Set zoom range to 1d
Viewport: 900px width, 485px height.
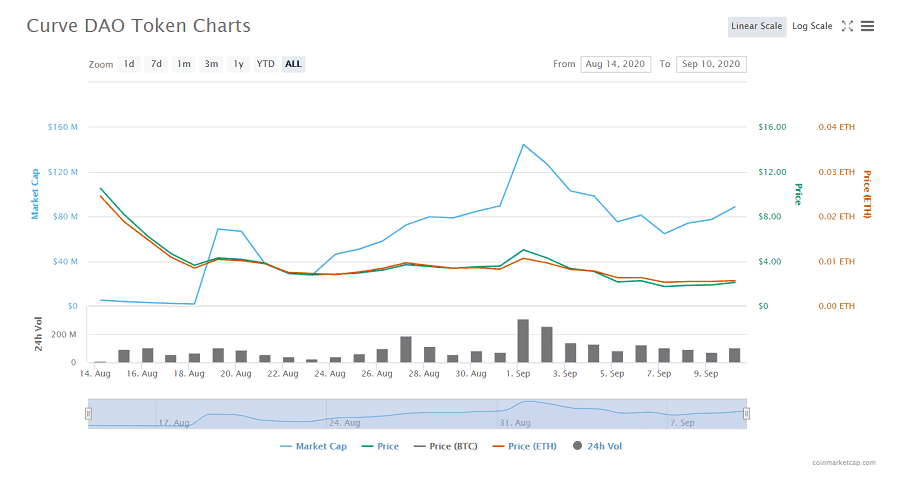(x=129, y=64)
